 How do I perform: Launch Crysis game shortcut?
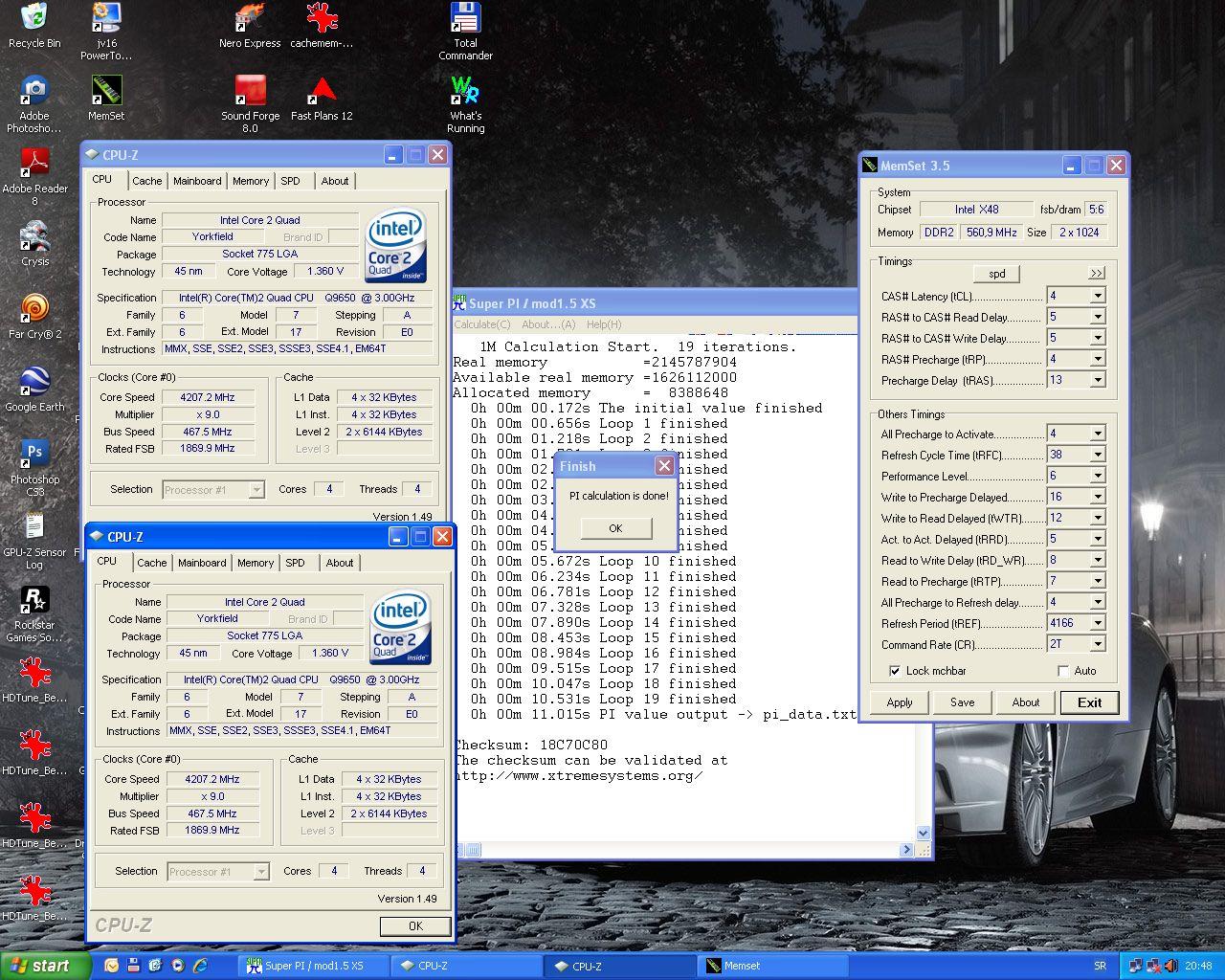[x=34, y=244]
